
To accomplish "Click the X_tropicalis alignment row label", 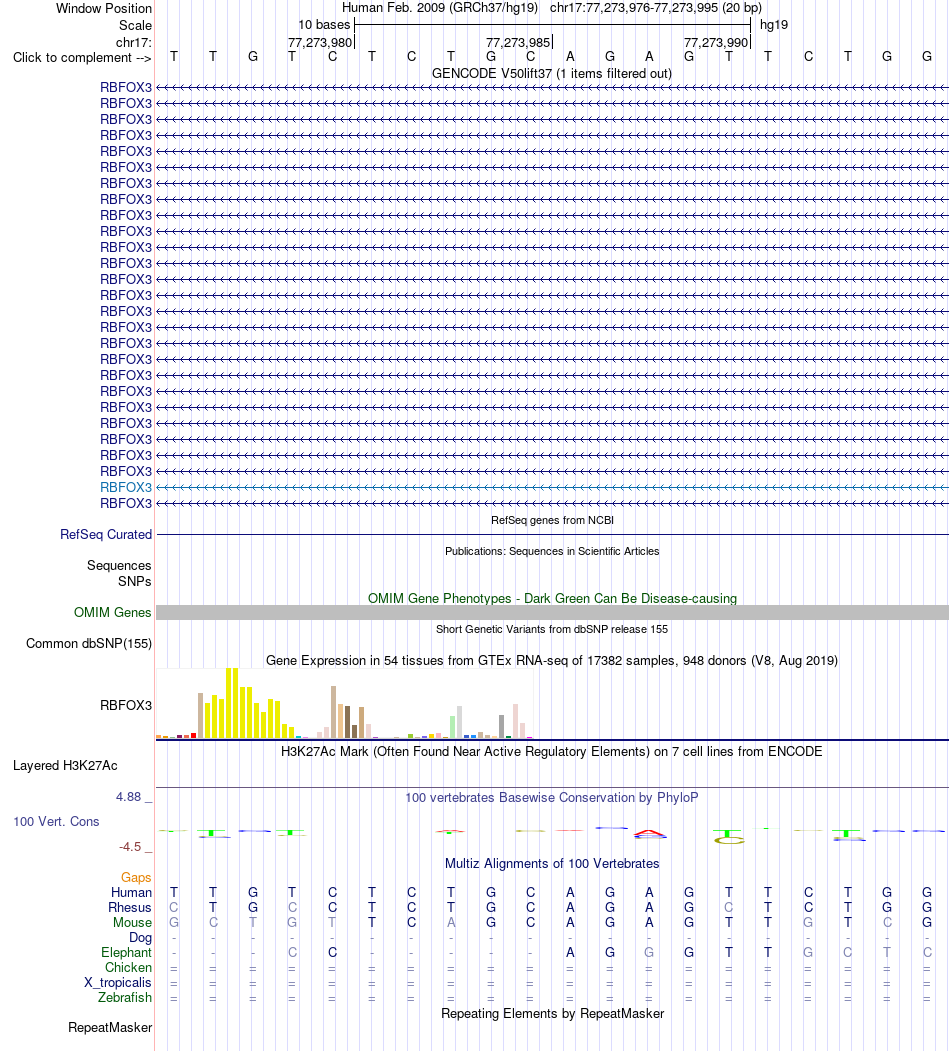I will click(118, 983).
